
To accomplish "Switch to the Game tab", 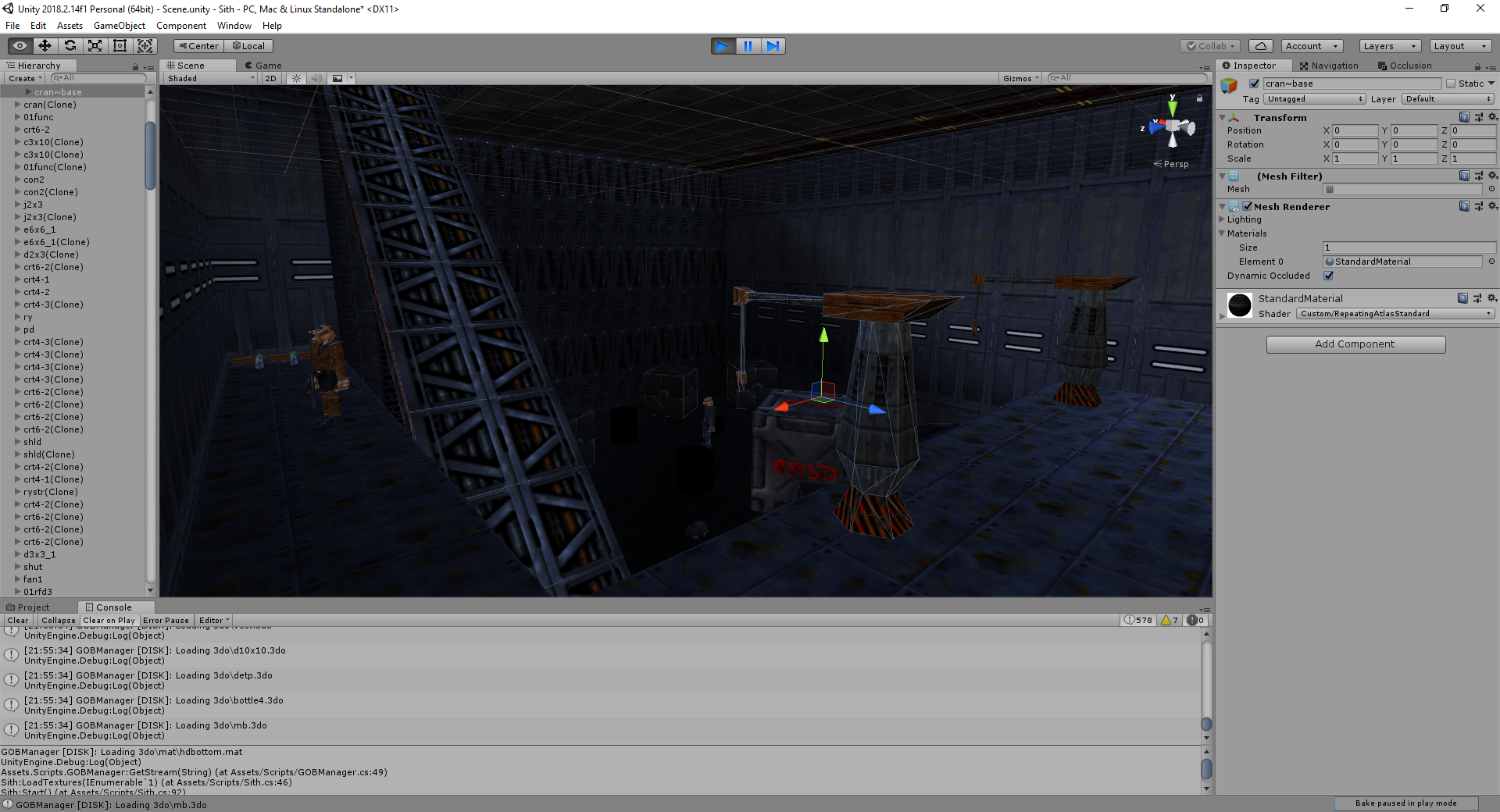I will tap(262, 66).
